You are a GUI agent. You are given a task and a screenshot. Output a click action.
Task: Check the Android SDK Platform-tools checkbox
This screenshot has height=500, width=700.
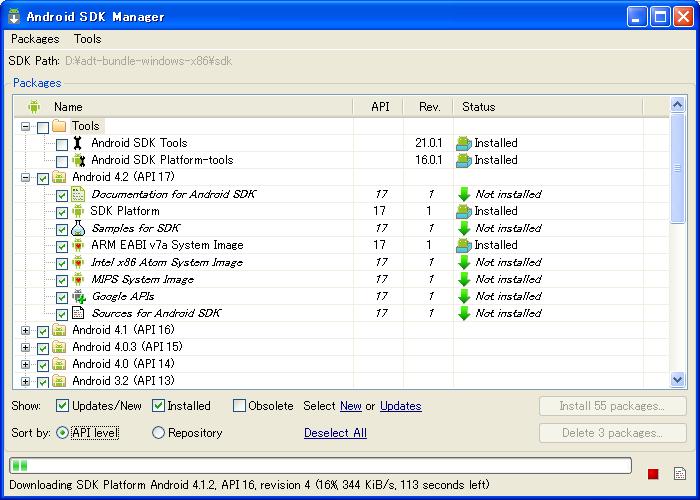coord(62,162)
